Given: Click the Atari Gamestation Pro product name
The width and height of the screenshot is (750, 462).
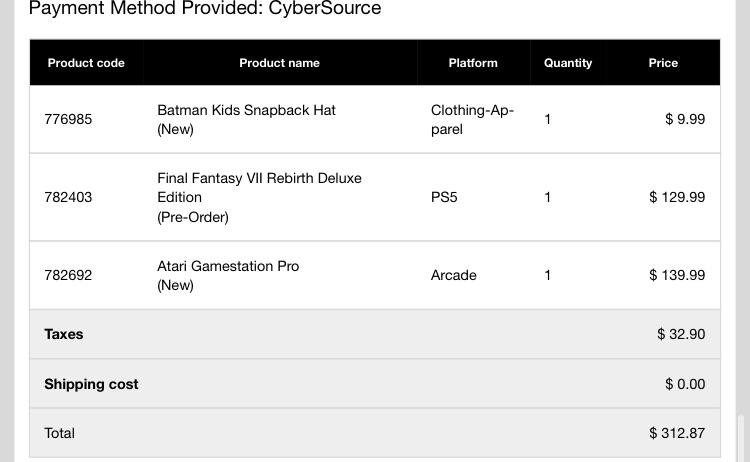Looking at the screenshot, I should pyautogui.click(x=228, y=266).
